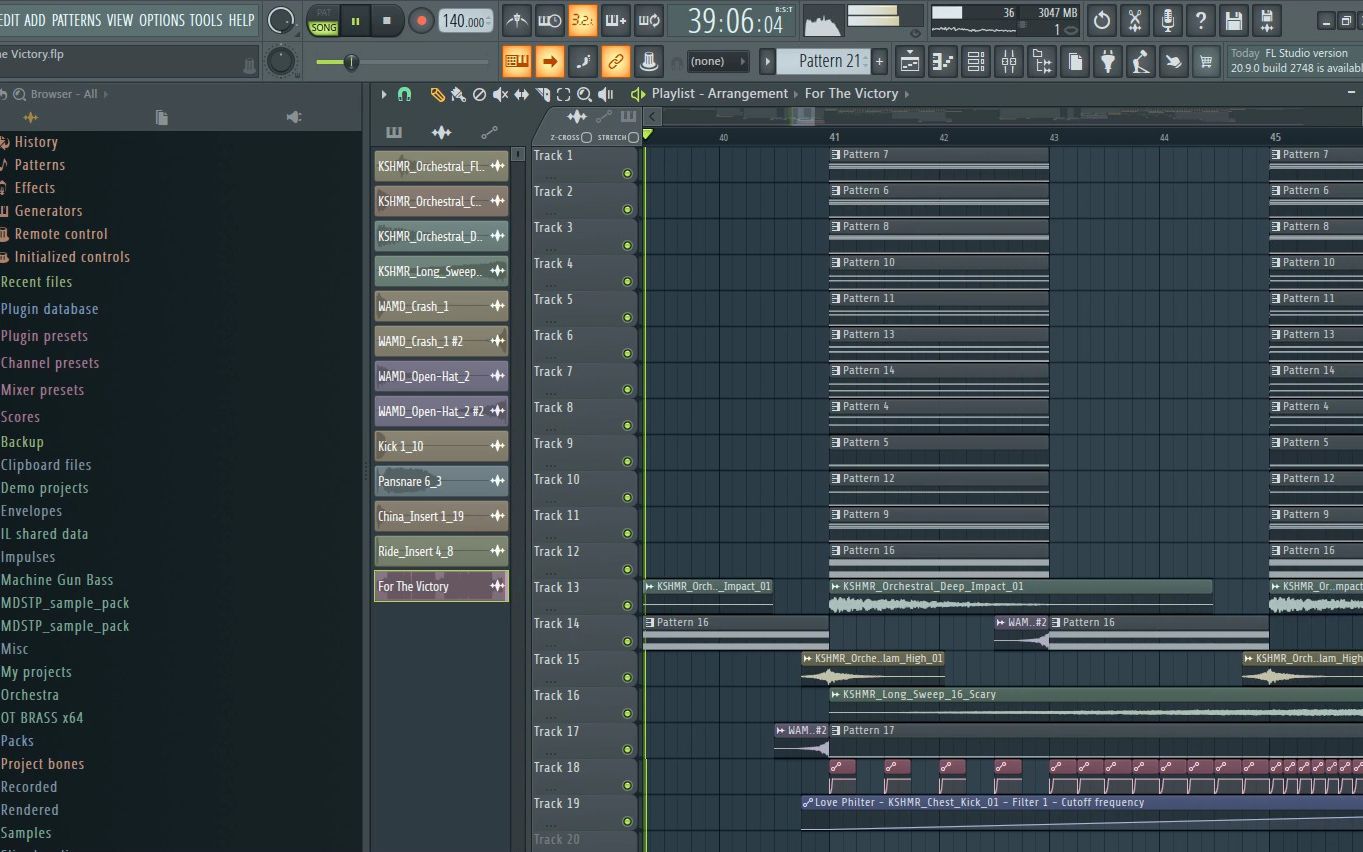1363x852 pixels.
Task: Toggle the countdown before recording
Action: (582, 20)
